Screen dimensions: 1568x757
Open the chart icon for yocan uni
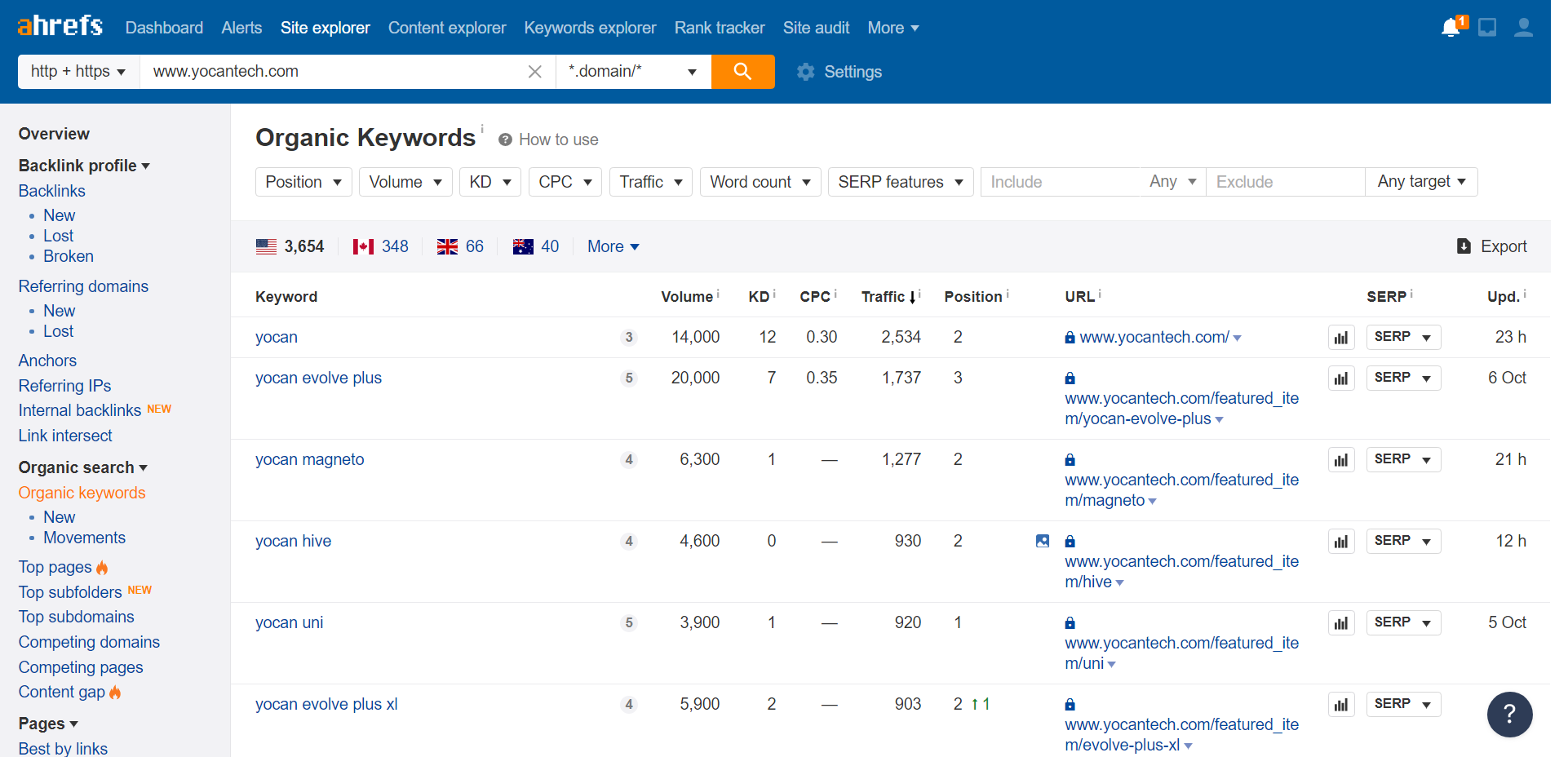click(x=1341, y=622)
